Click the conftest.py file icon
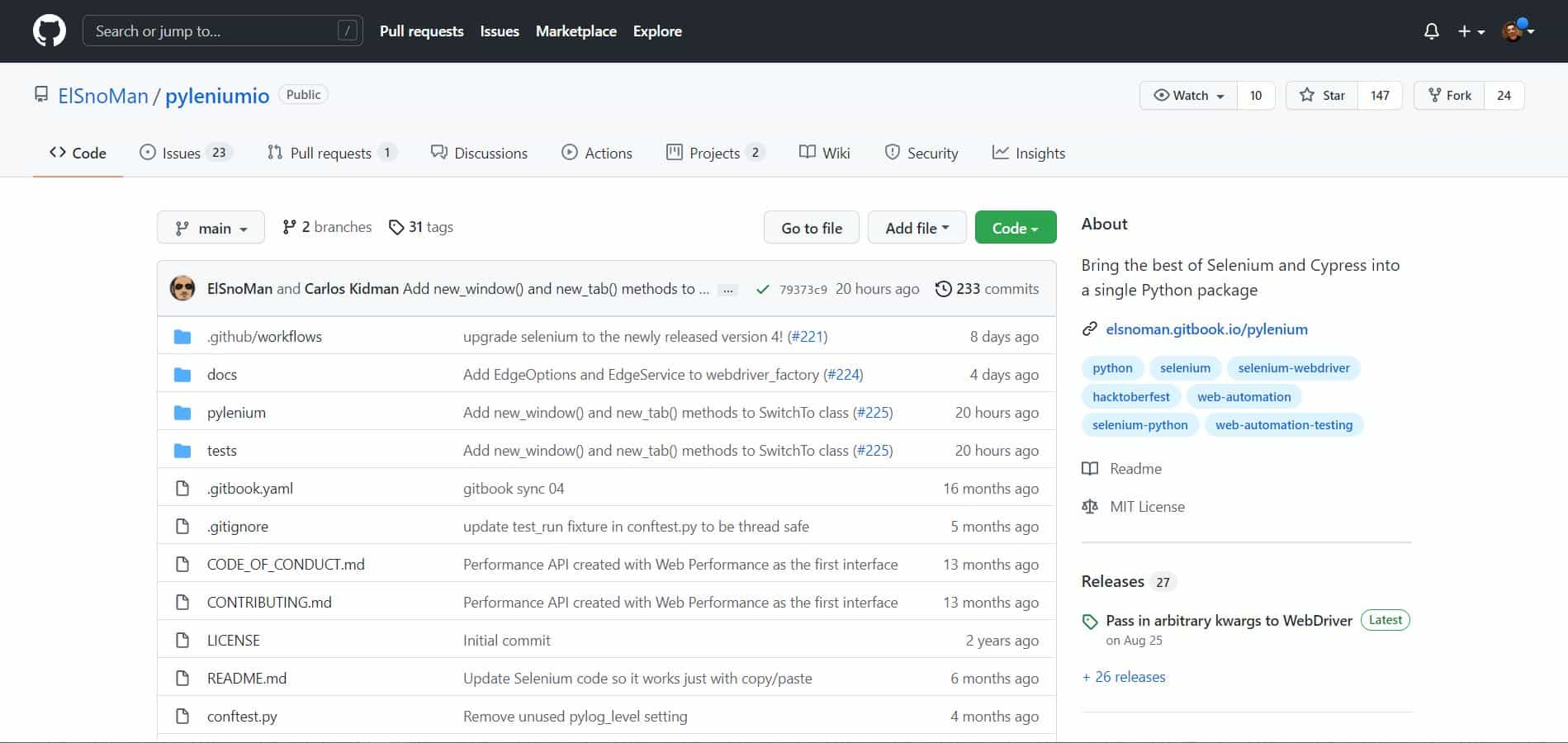The height and width of the screenshot is (743, 1568). coord(182,717)
